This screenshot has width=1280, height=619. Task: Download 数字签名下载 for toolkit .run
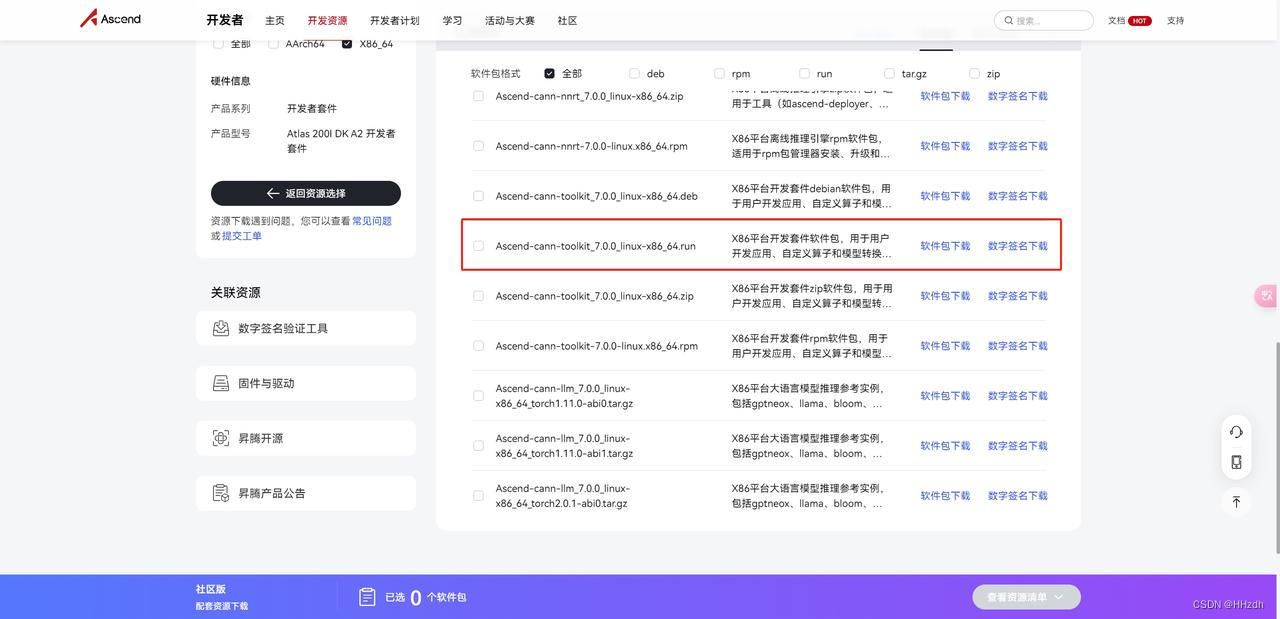click(x=1018, y=246)
